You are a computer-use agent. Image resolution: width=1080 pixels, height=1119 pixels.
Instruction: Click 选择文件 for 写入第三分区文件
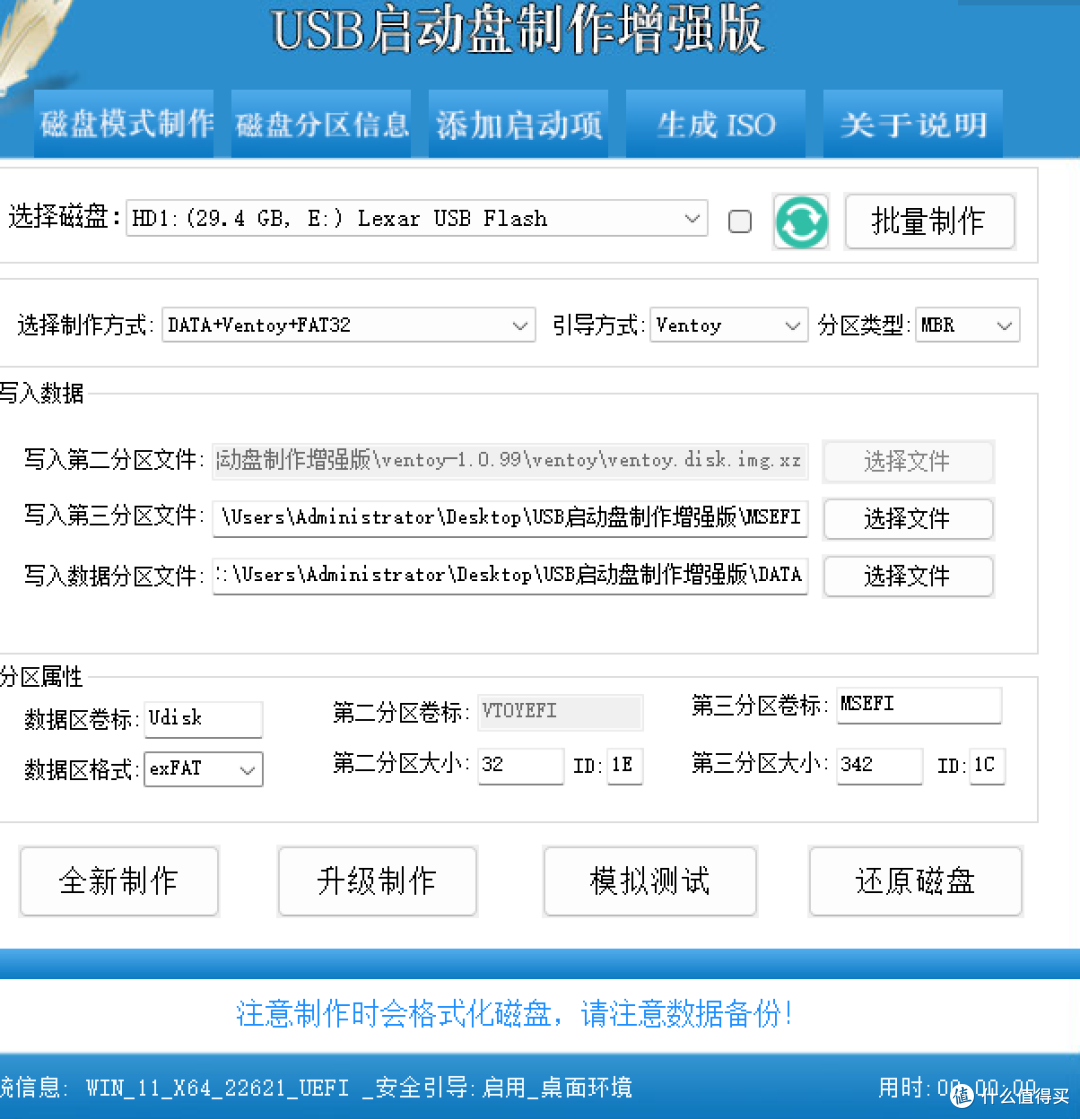point(908,519)
